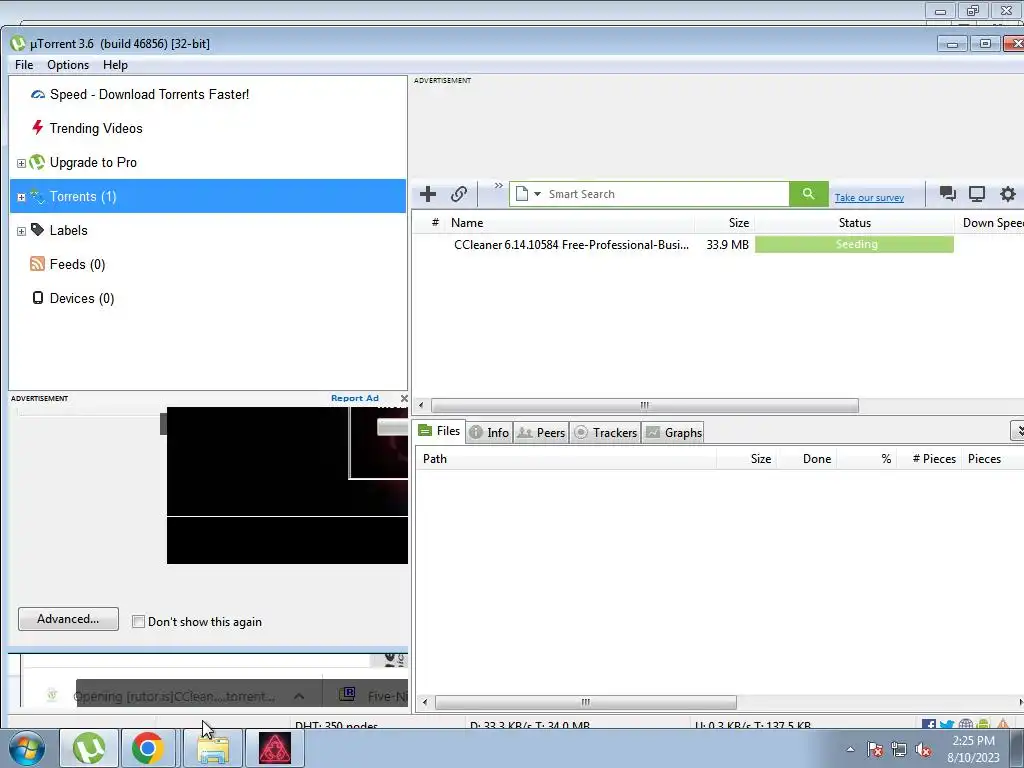Select Labels in sidebar
The image size is (1024, 768).
pos(69,230)
